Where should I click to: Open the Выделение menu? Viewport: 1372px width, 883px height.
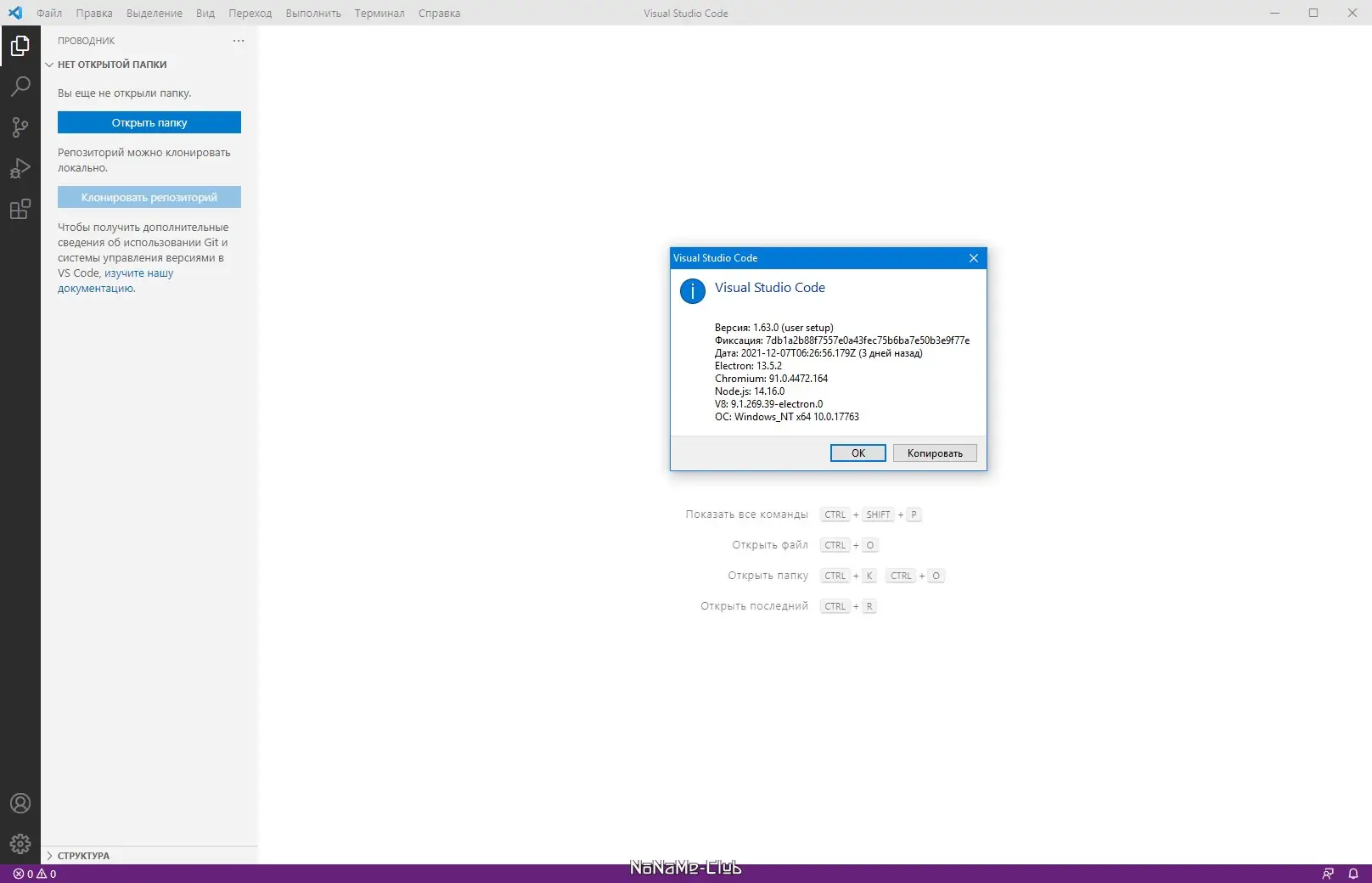click(155, 13)
